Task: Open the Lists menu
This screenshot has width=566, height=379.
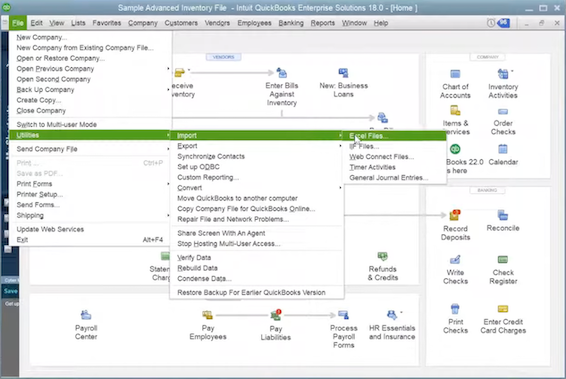Action: (x=78, y=23)
